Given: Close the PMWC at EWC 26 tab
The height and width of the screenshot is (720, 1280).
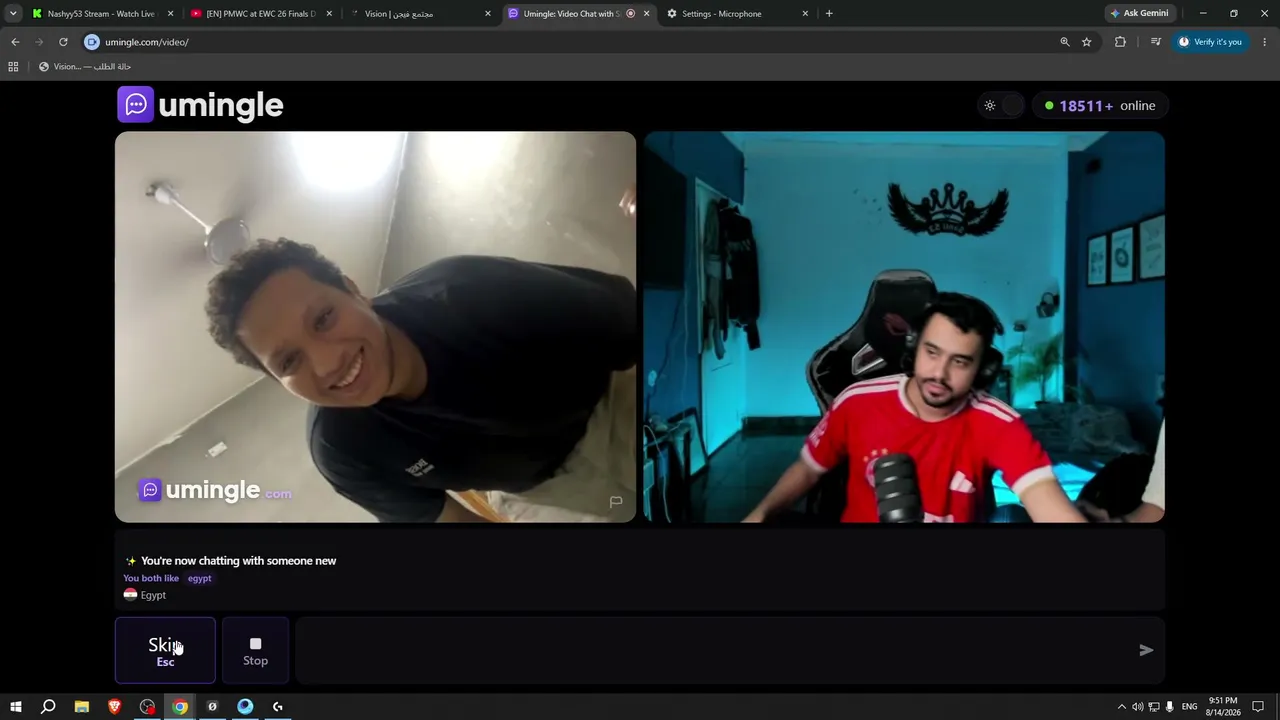Looking at the screenshot, I should (329, 14).
